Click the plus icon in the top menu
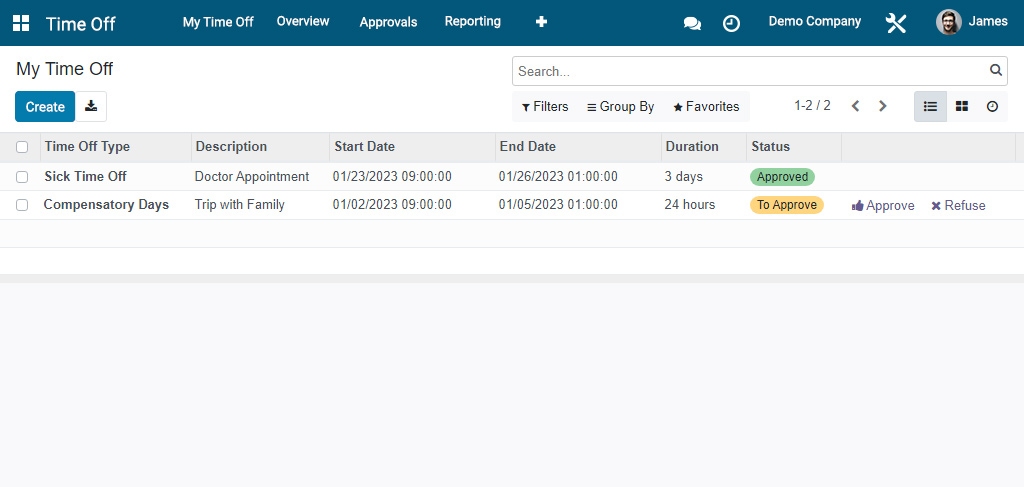Viewport: 1024px width, 487px height. (541, 22)
